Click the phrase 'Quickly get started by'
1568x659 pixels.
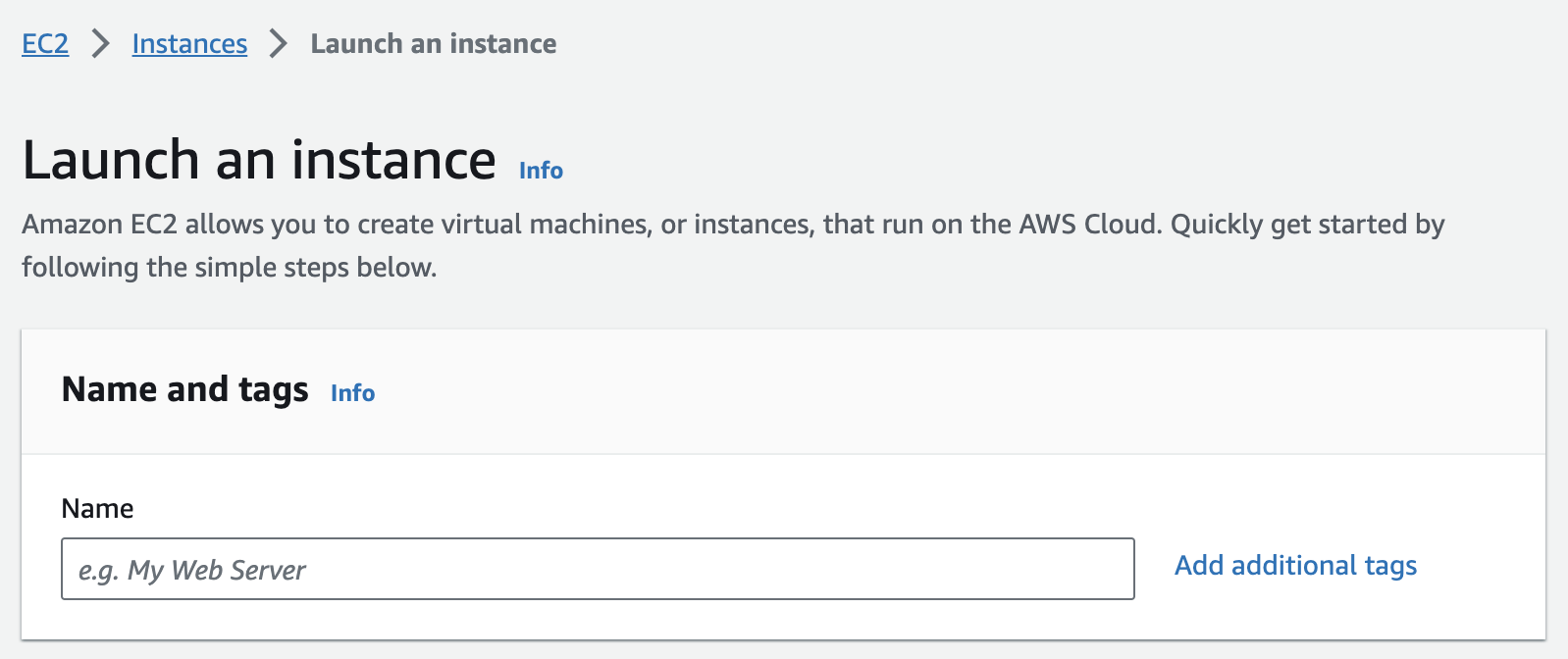1307,225
